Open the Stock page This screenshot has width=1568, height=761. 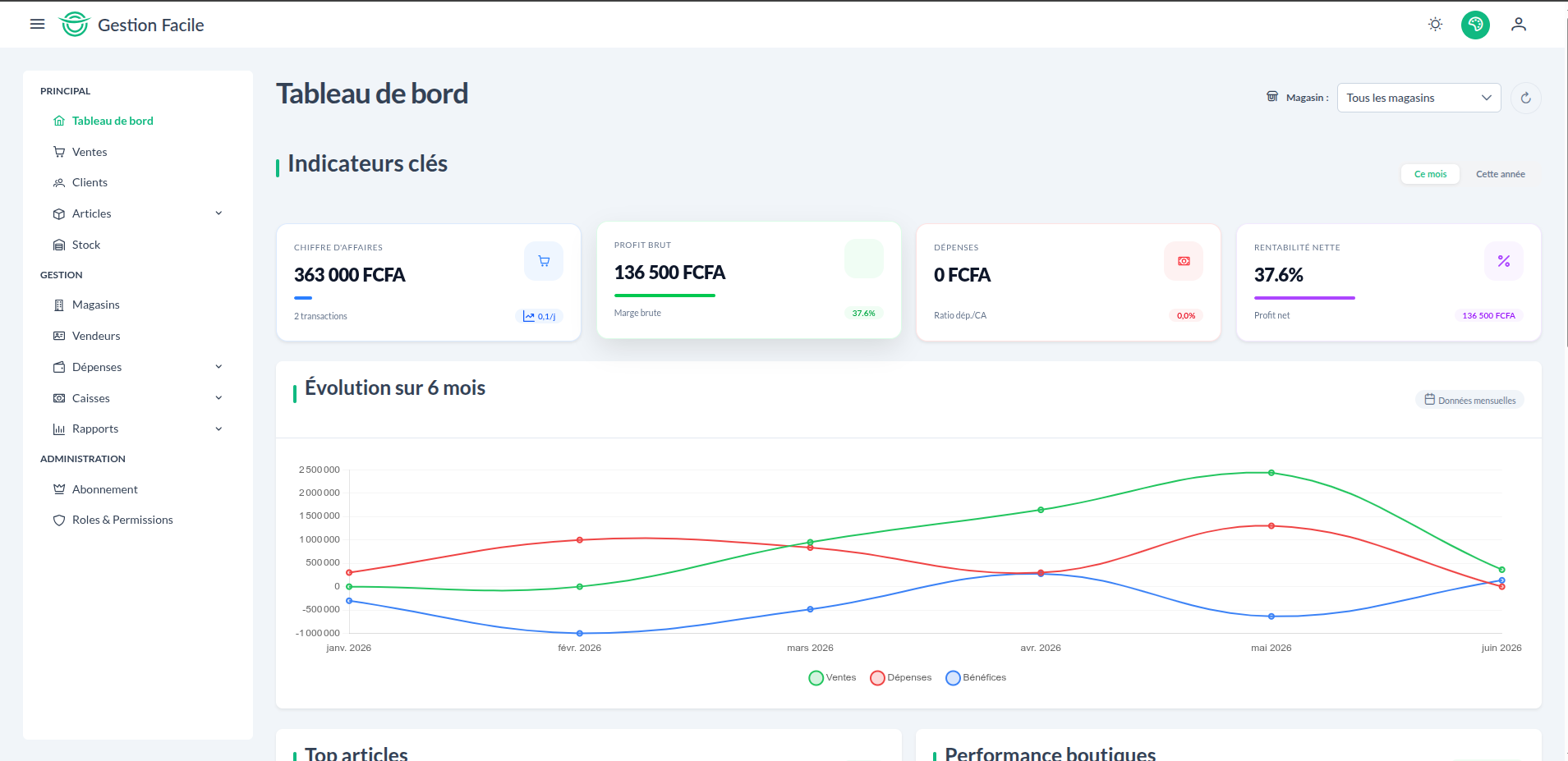point(86,245)
